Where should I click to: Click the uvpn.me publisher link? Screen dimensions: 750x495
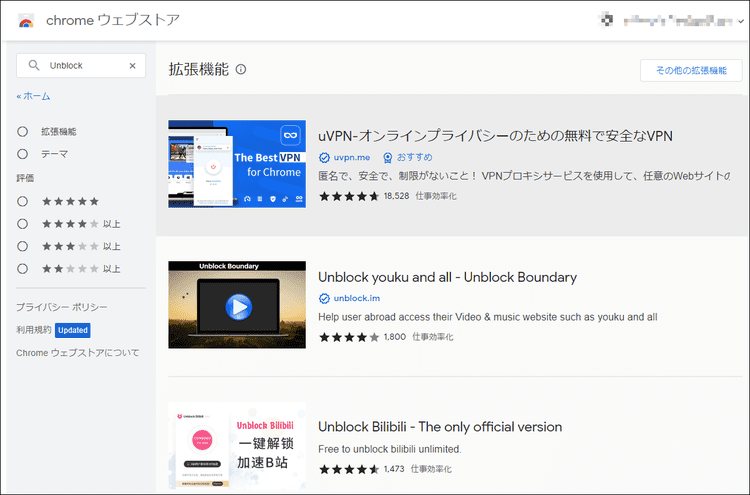(x=352, y=157)
